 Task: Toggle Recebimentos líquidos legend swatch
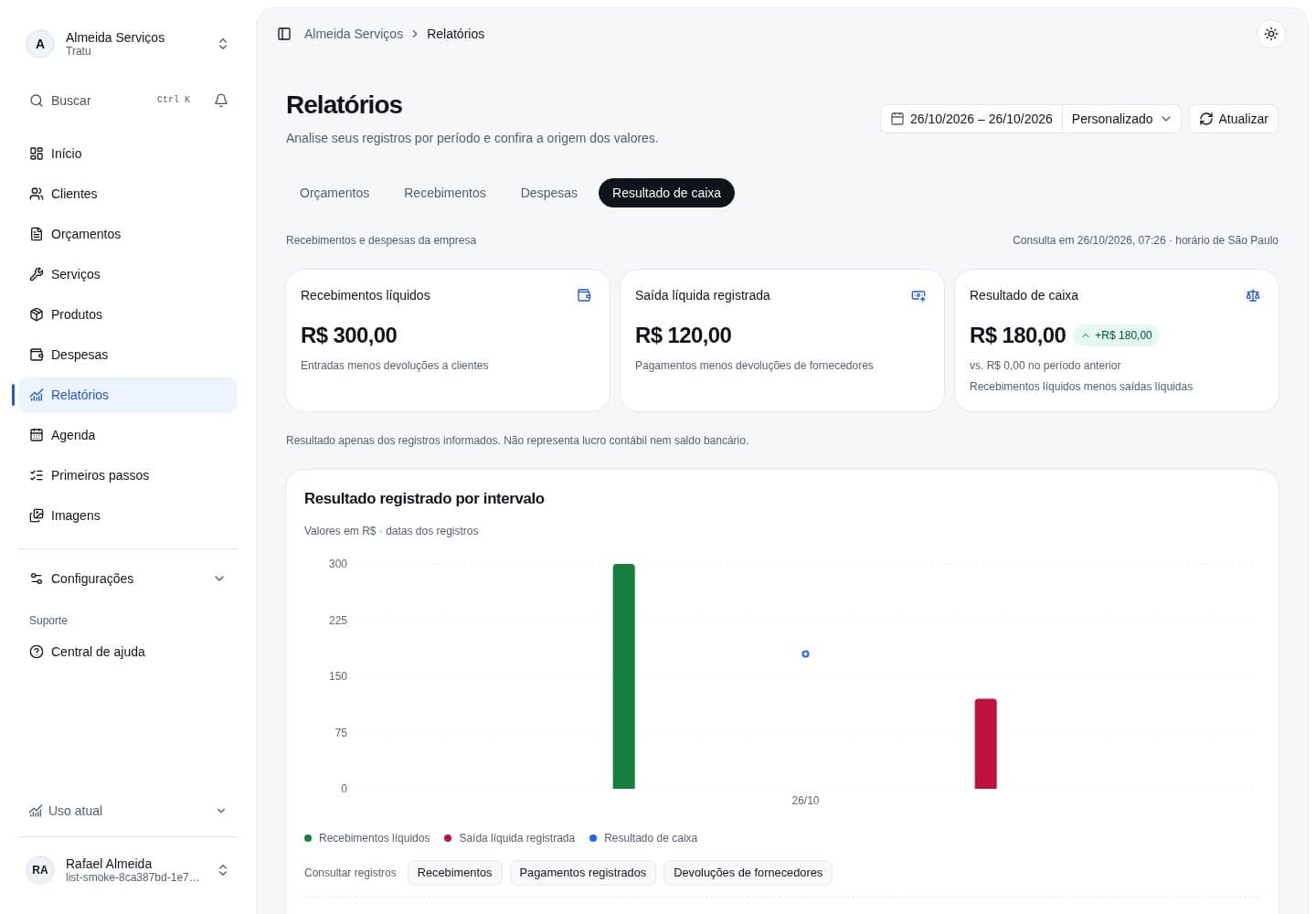pos(308,838)
